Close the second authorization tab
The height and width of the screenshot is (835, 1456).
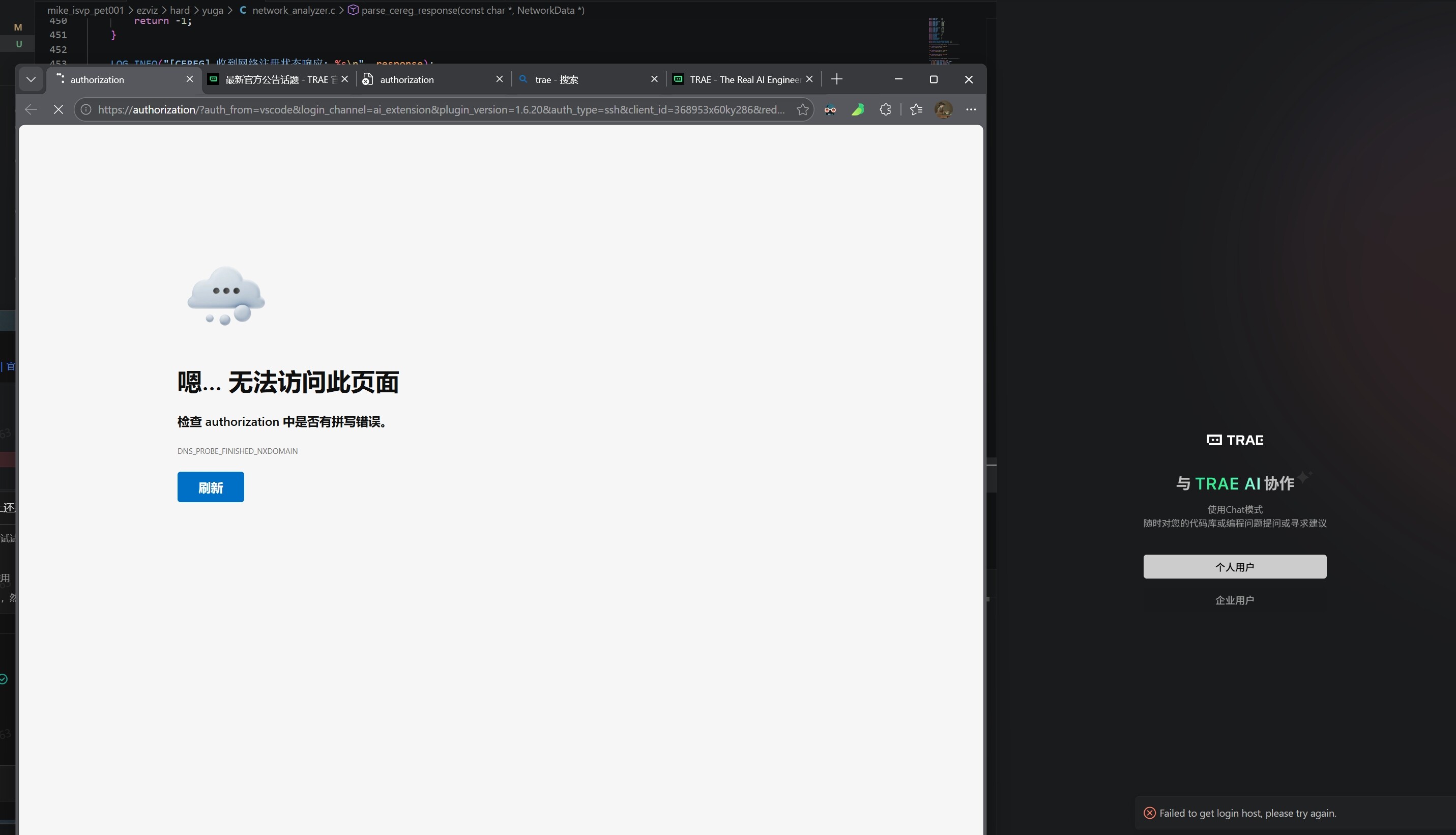click(499, 79)
